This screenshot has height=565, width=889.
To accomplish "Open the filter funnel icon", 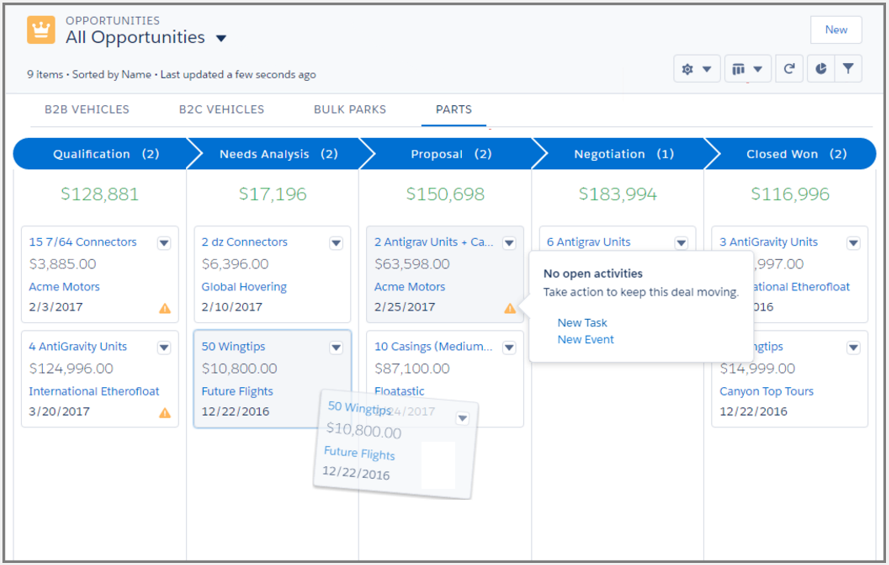I will [848, 69].
